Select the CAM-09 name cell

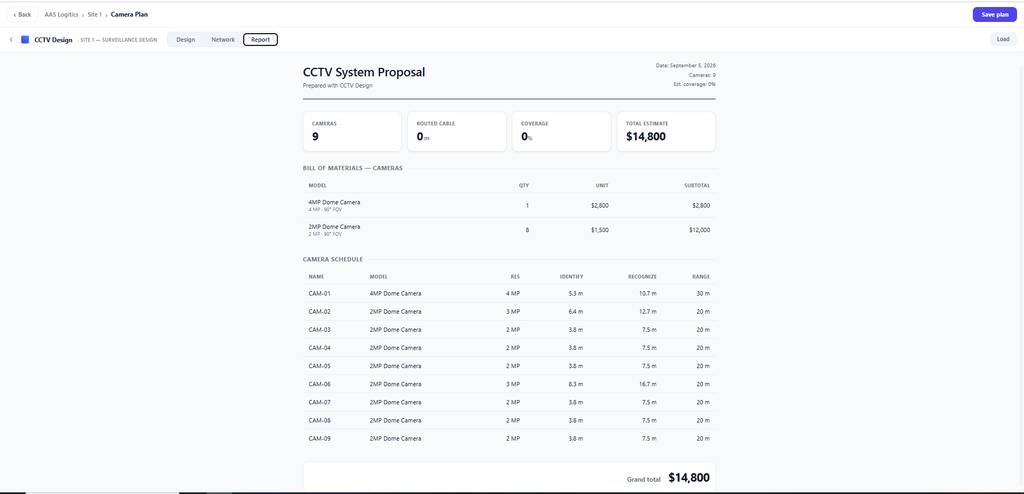click(319, 438)
